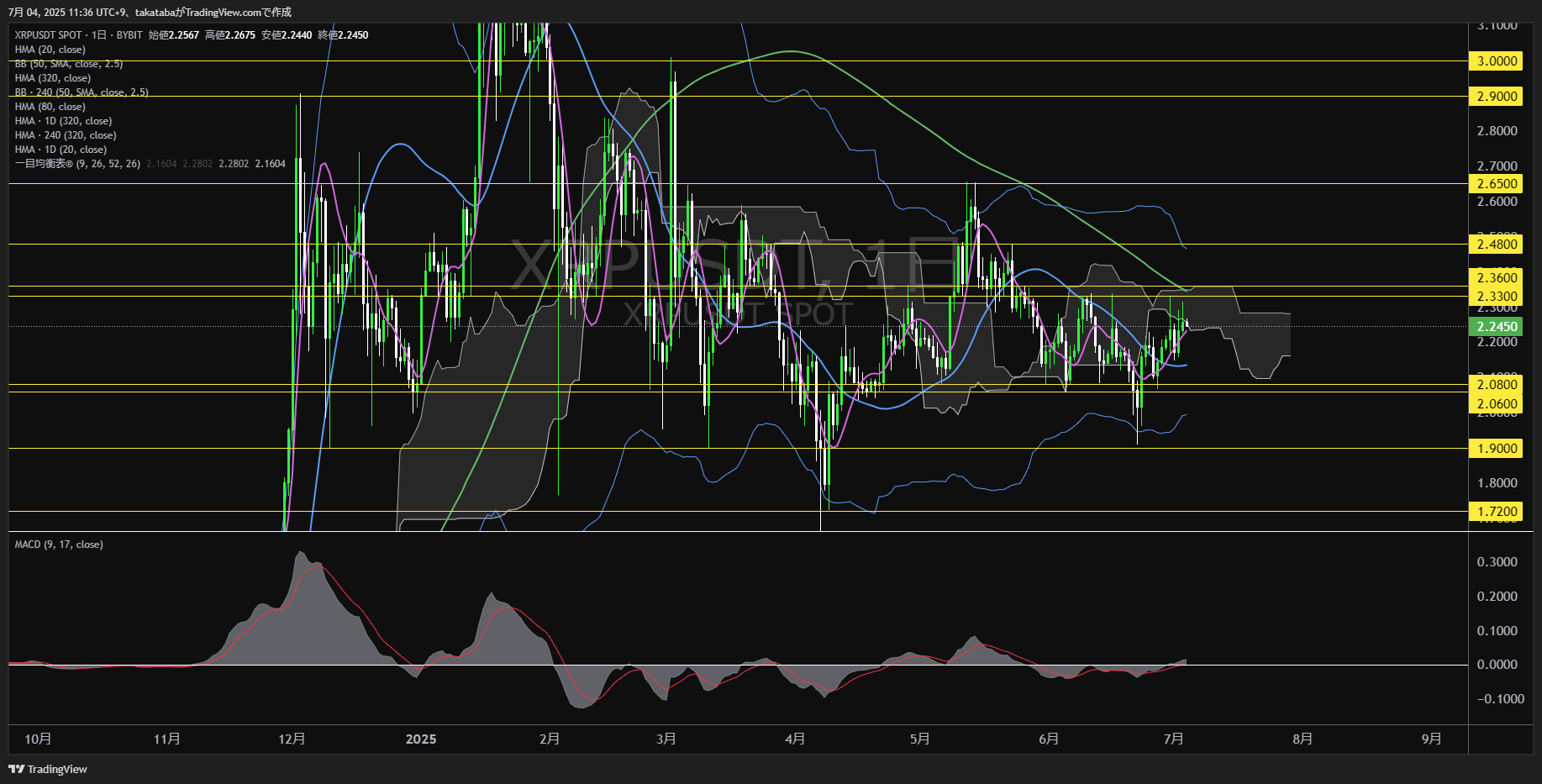This screenshot has height=784, width=1542.
Task: Click the yellow 2.4800 price label
Action: [1497, 244]
